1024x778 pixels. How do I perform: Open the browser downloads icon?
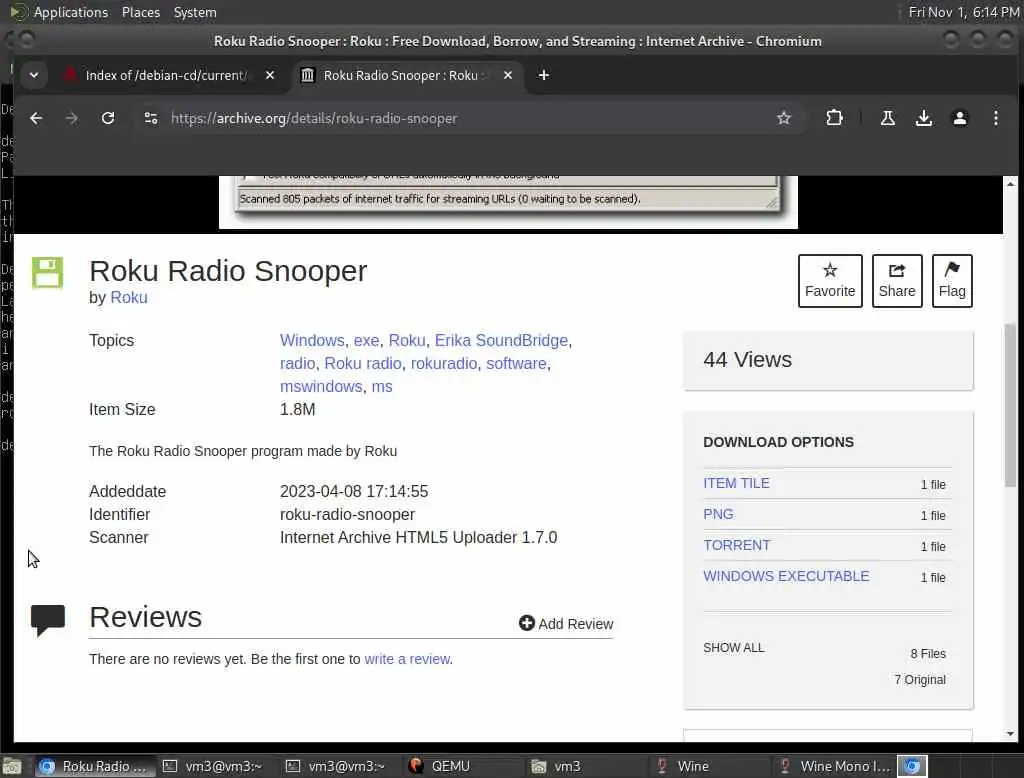[923, 118]
